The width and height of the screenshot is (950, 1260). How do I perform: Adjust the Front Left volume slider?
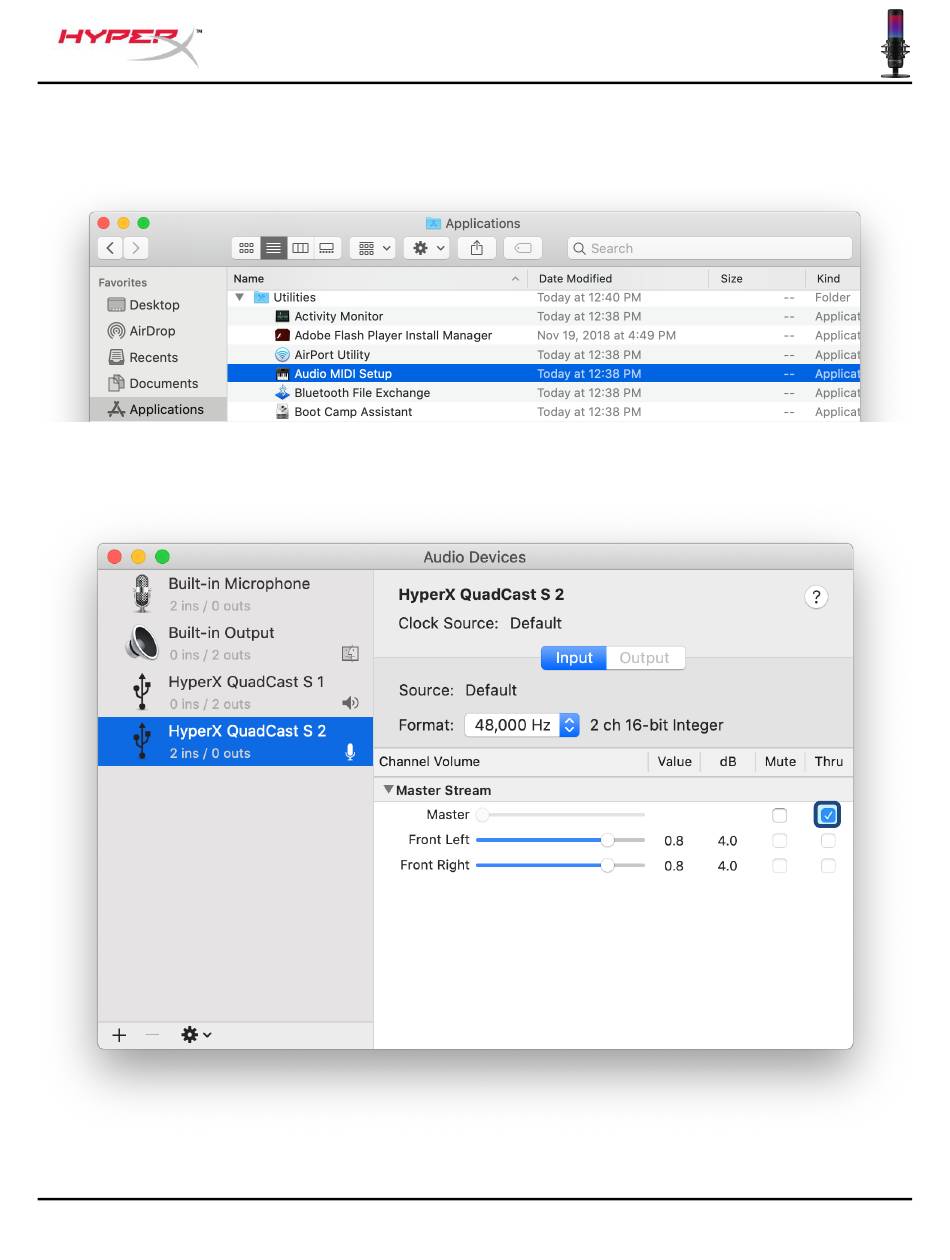point(560,840)
